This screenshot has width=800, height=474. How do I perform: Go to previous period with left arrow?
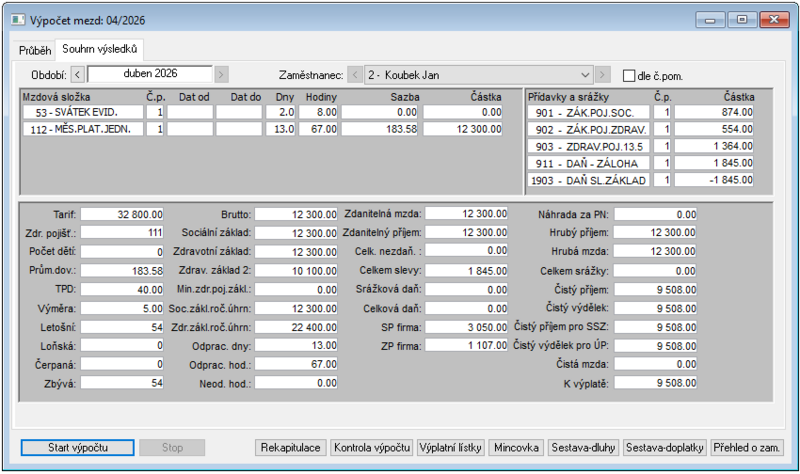(x=77, y=75)
